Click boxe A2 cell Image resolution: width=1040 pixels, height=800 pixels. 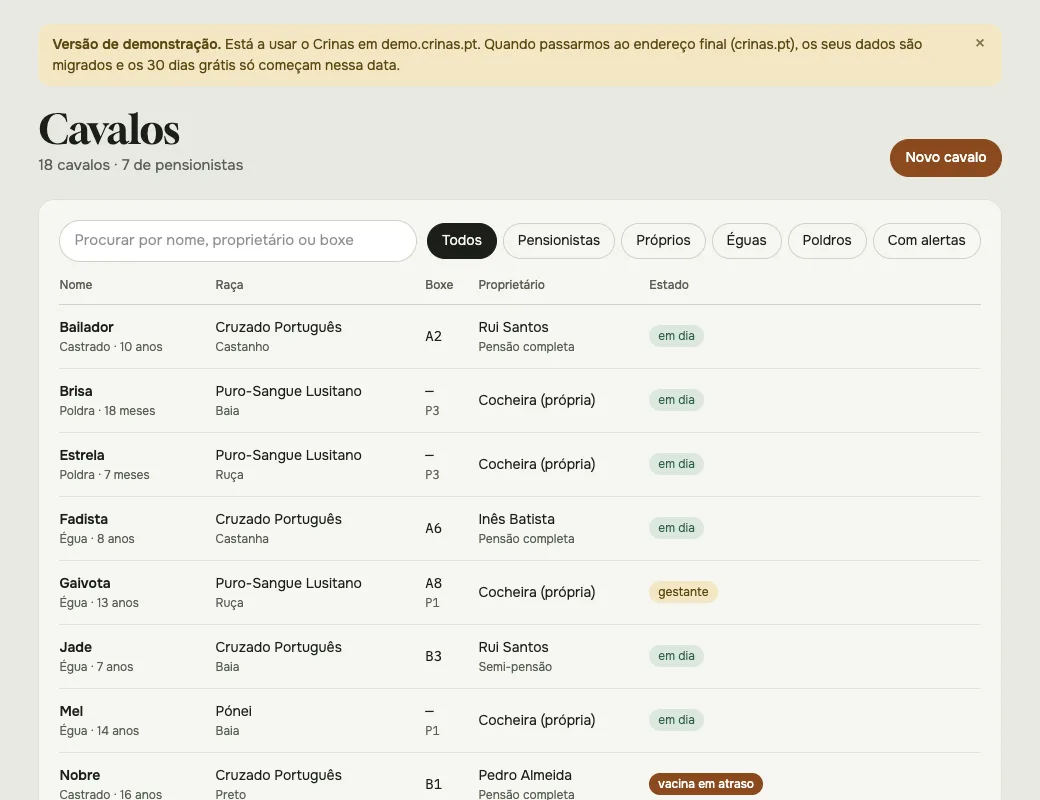point(433,336)
